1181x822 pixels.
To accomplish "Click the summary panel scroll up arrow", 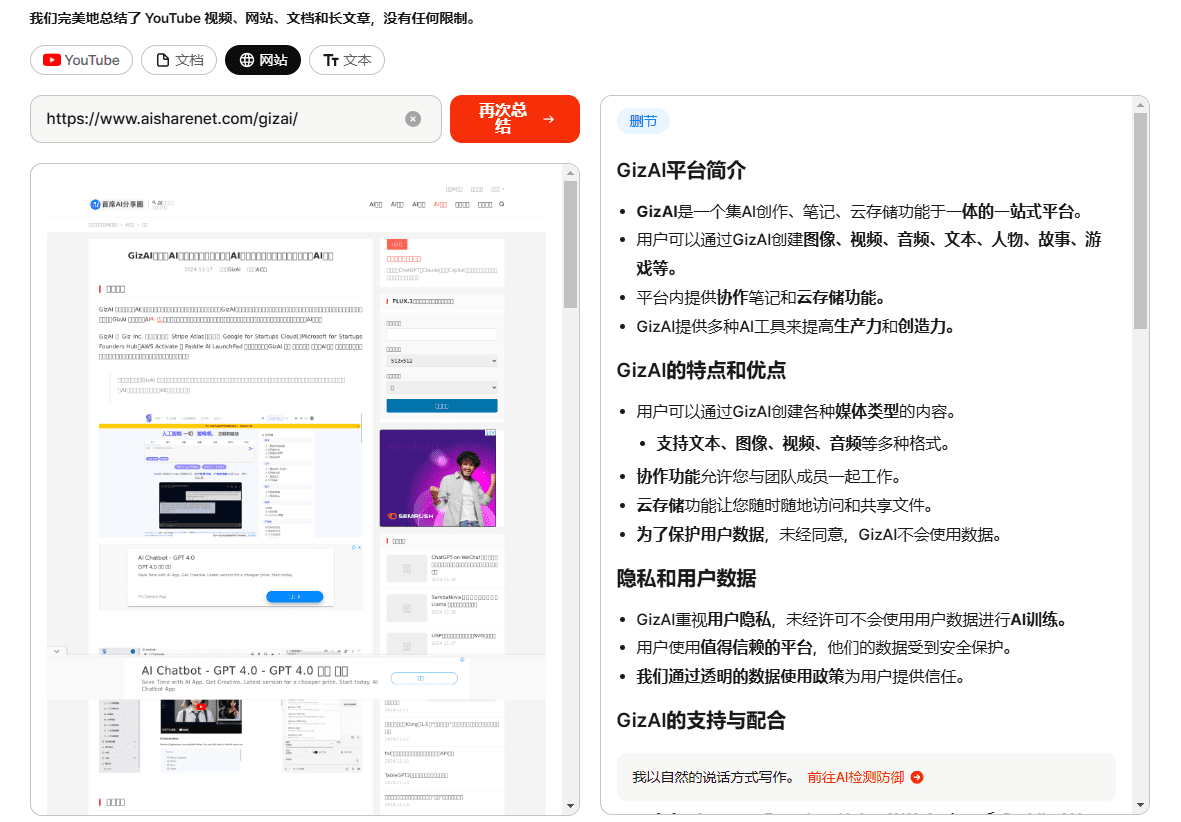I will 1141,105.
